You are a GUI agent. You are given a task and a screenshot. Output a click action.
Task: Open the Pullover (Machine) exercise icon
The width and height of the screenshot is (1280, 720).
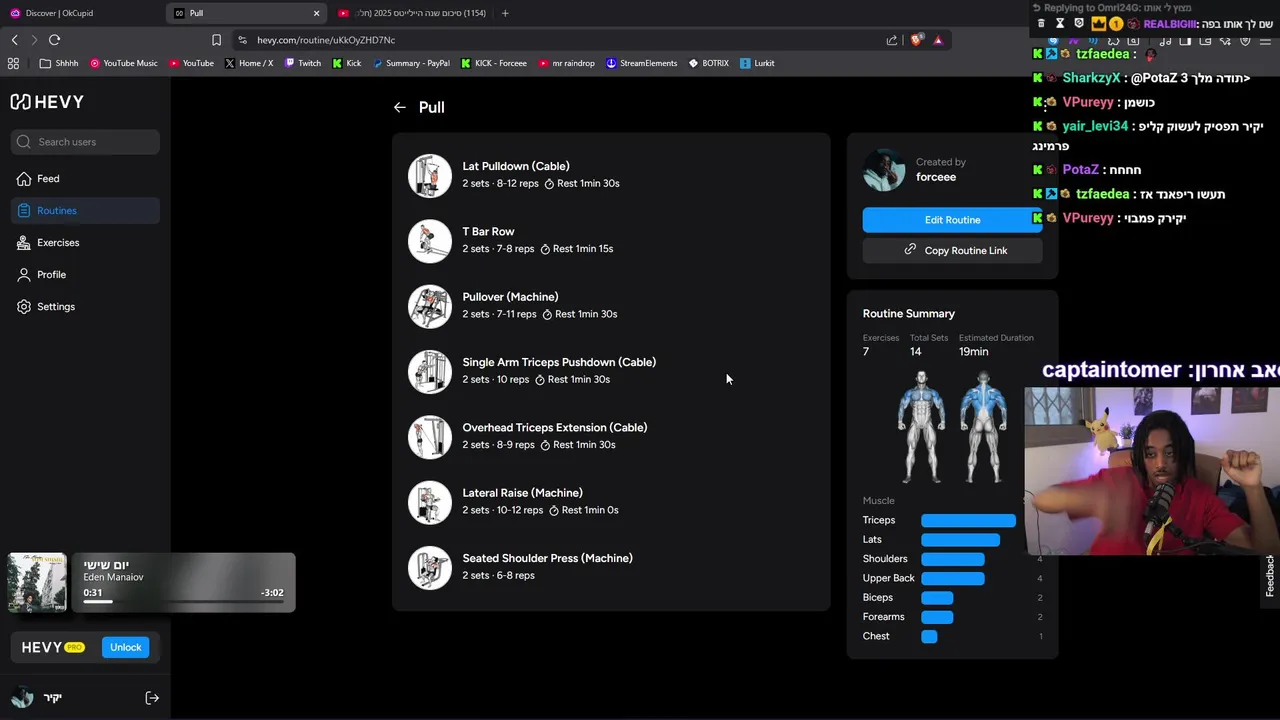430,306
